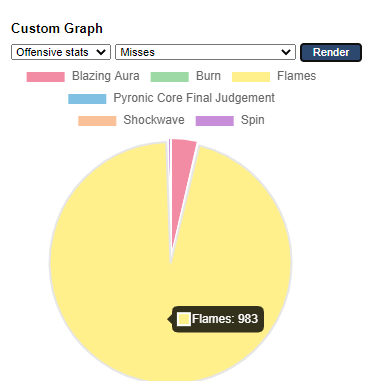Image resolution: width=385 pixels, height=389 pixels.
Task: Open the Misses stat dropdown
Action: (205, 52)
